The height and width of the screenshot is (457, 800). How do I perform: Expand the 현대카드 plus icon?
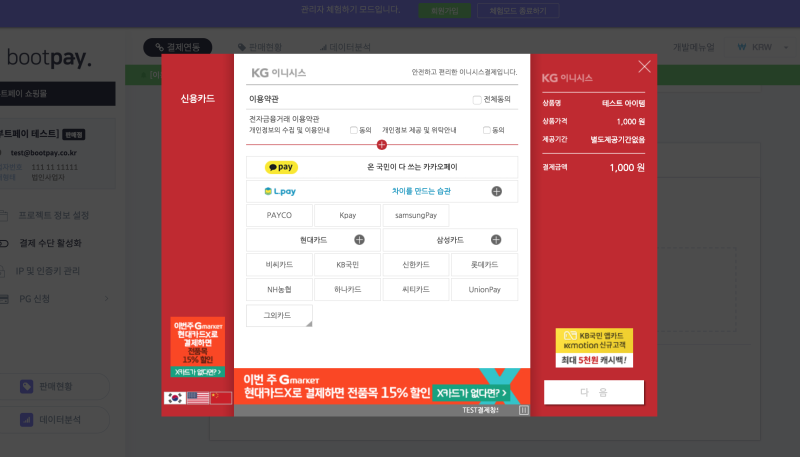pyautogui.click(x=359, y=240)
